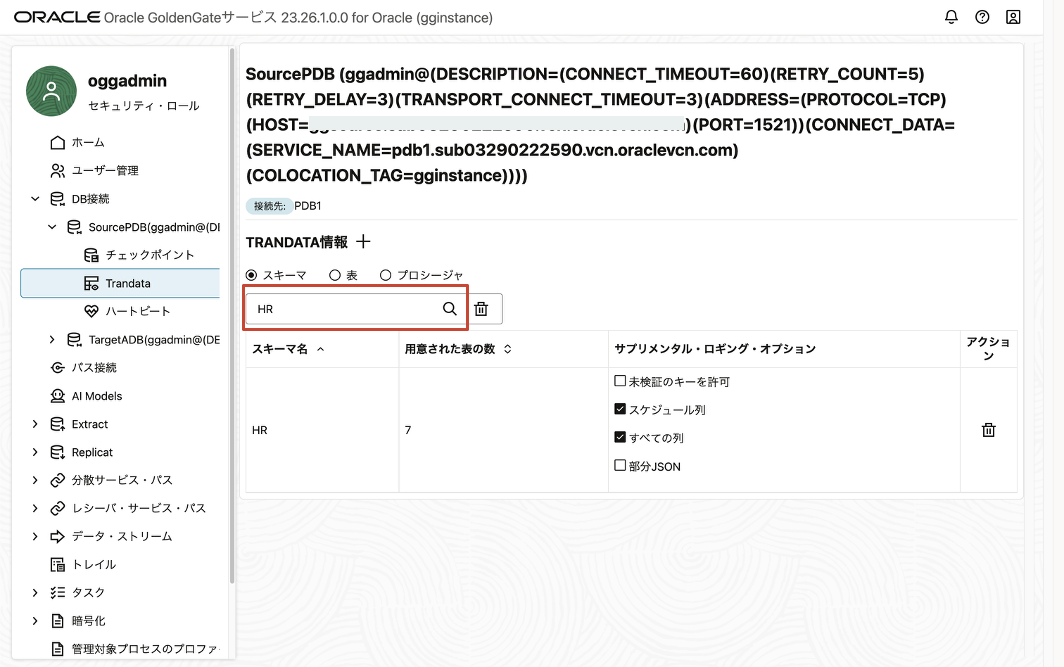
Task: Delete the HR schema row via trash icon
Action: point(988,430)
